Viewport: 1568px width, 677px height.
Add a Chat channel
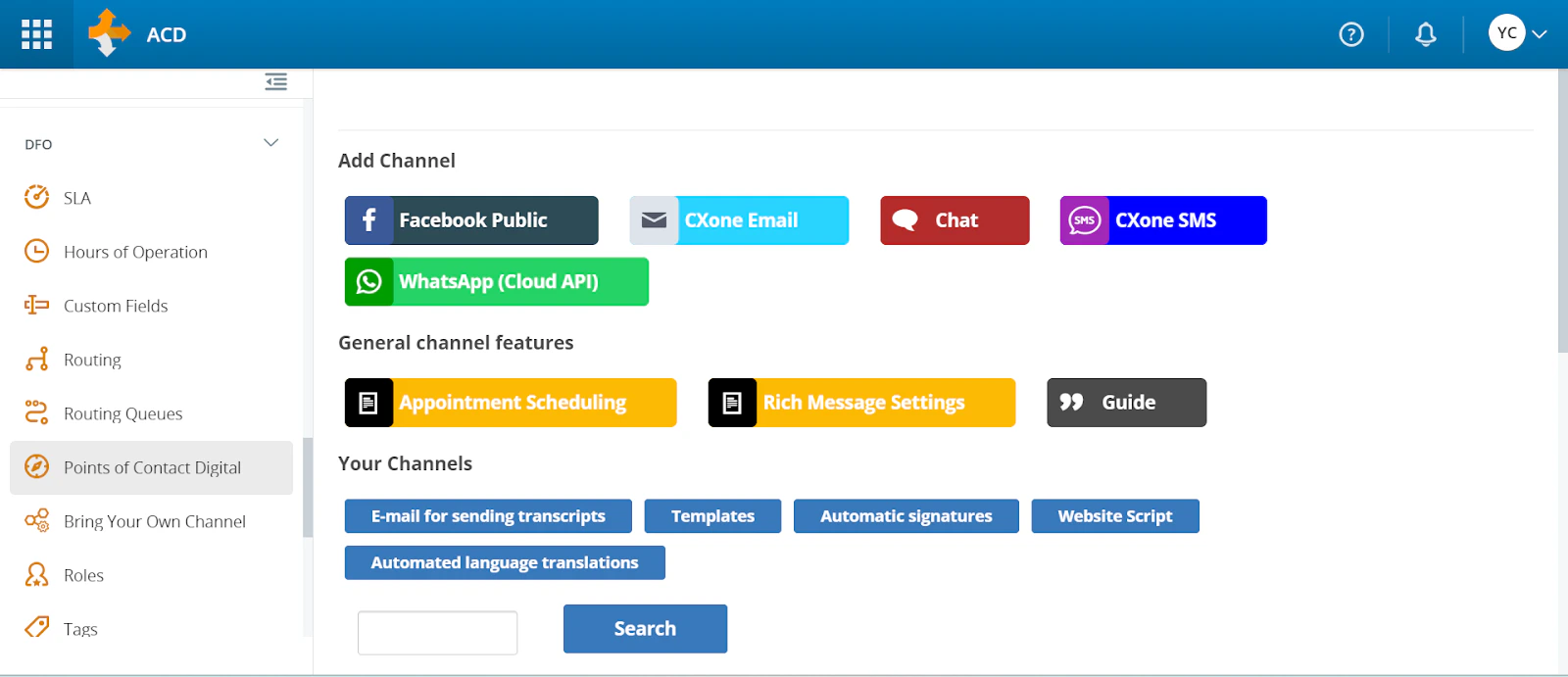[x=955, y=220]
